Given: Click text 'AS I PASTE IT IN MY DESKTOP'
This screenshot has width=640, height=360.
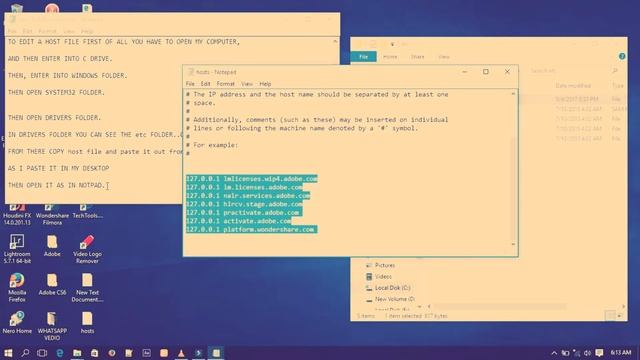Looking at the screenshot, I should tap(58, 168).
